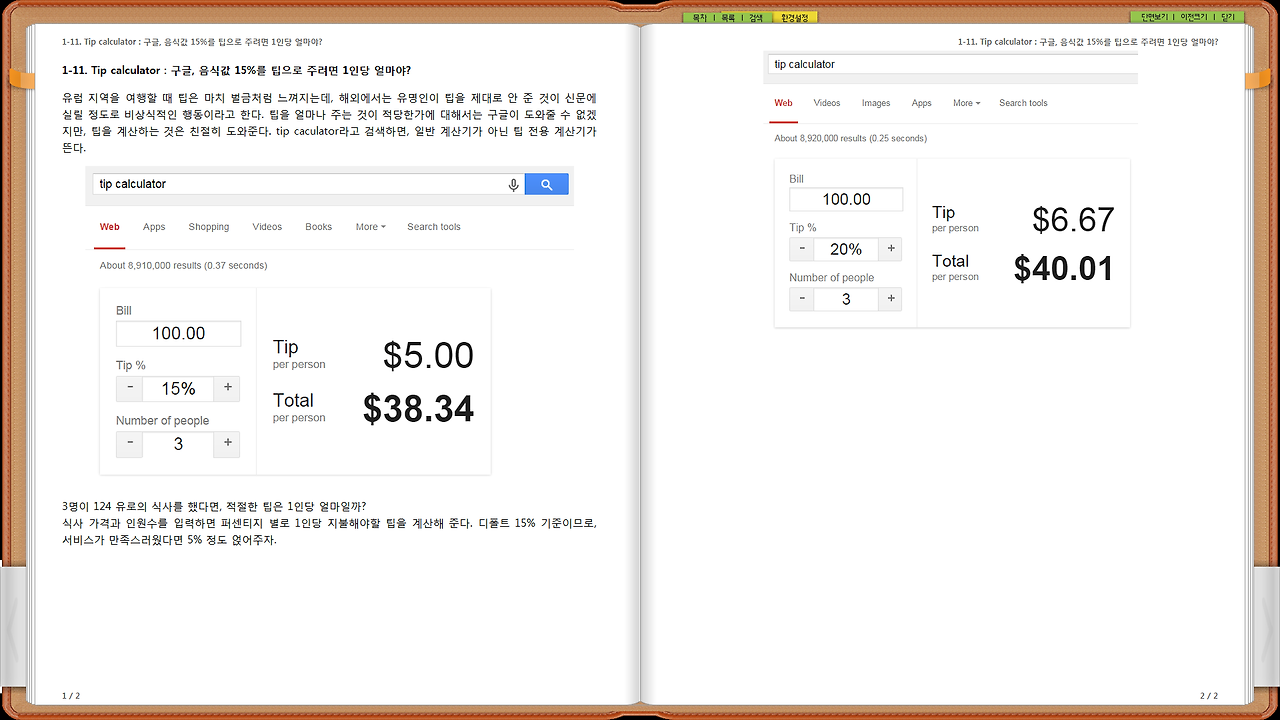The width and height of the screenshot is (1280, 720).
Task: Click the Bill field on page 2
Action: (x=846, y=199)
